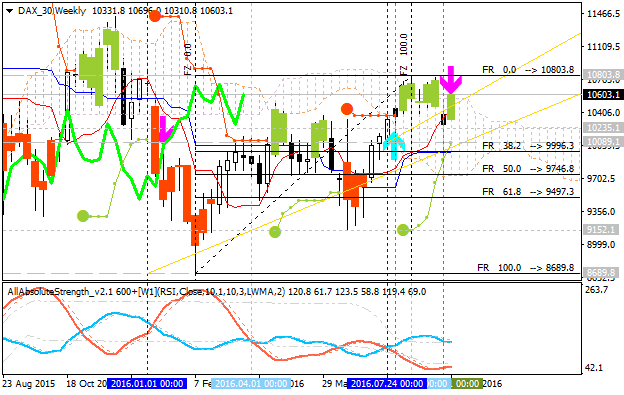Select the red circle marker near chart top
Screen dimensions: 624x395
[x=154, y=16]
